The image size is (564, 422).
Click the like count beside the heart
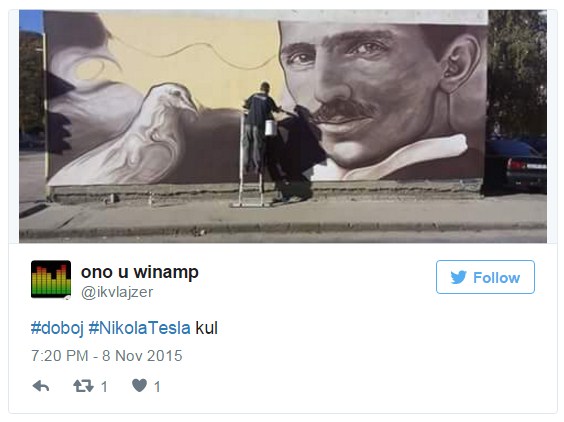click(157, 387)
